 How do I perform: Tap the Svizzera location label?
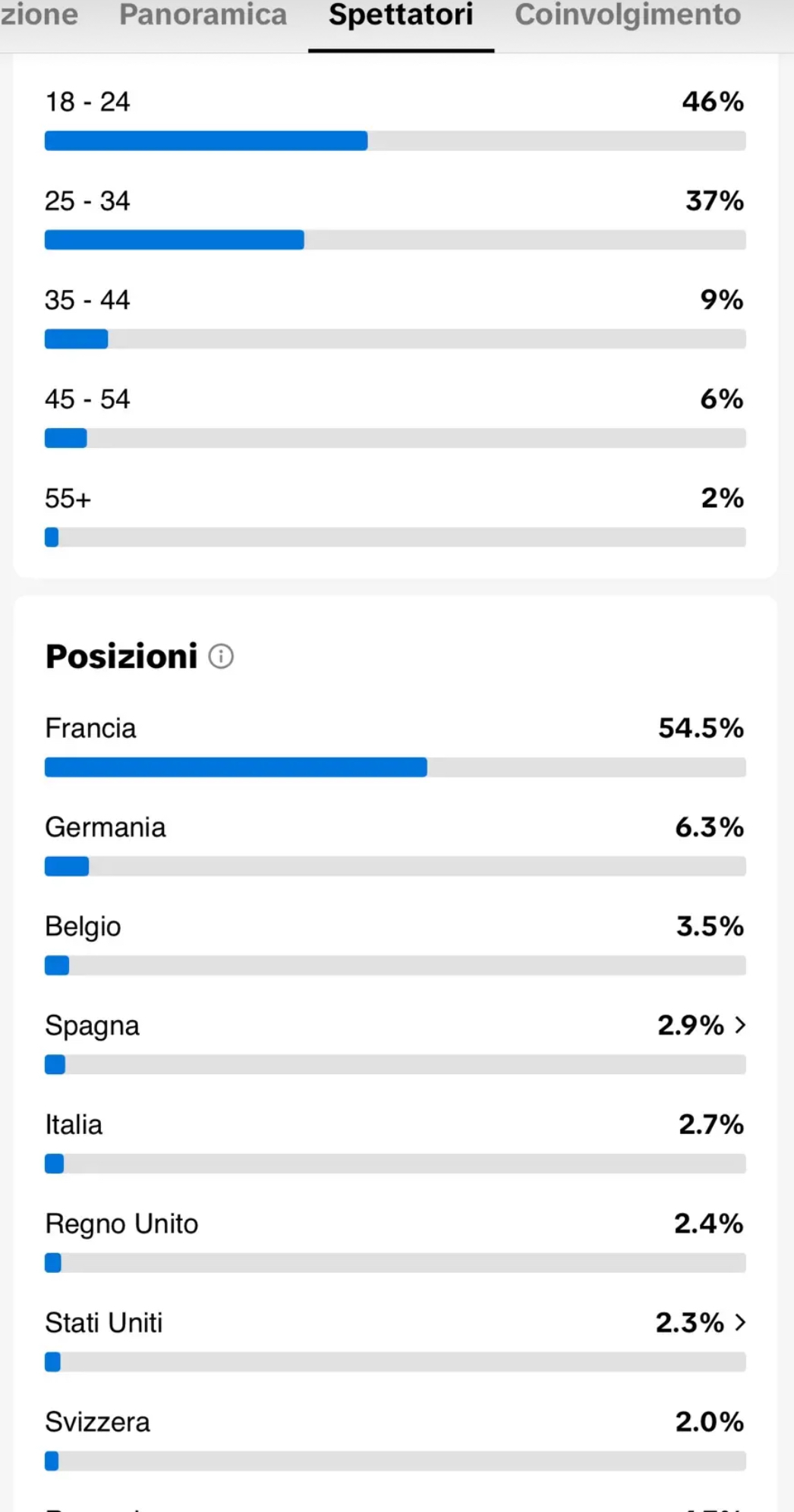[97, 1422]
